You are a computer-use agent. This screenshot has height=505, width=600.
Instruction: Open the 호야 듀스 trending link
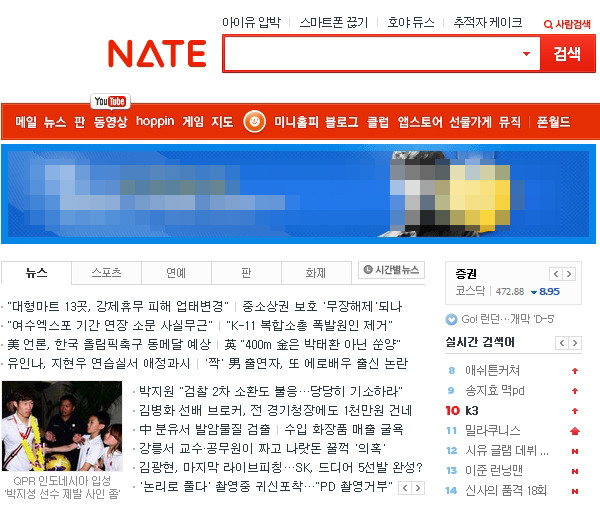click(411, 23)
